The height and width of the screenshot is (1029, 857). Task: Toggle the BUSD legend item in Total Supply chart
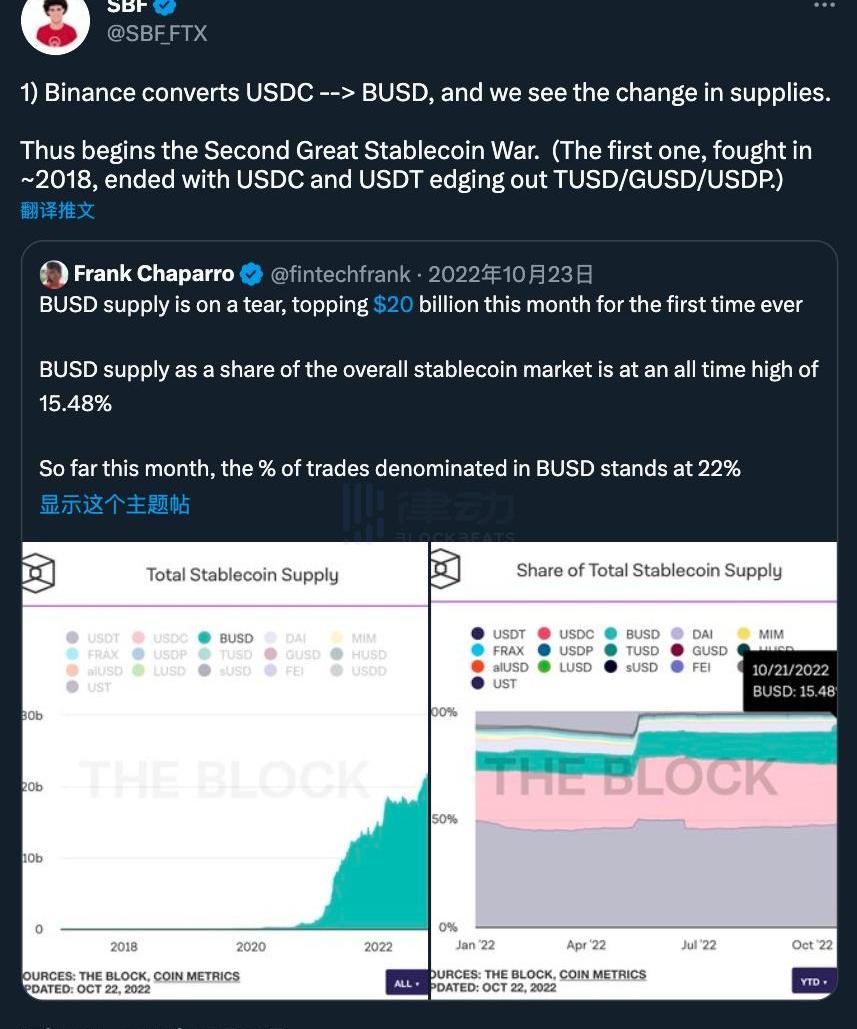point(227,638)
